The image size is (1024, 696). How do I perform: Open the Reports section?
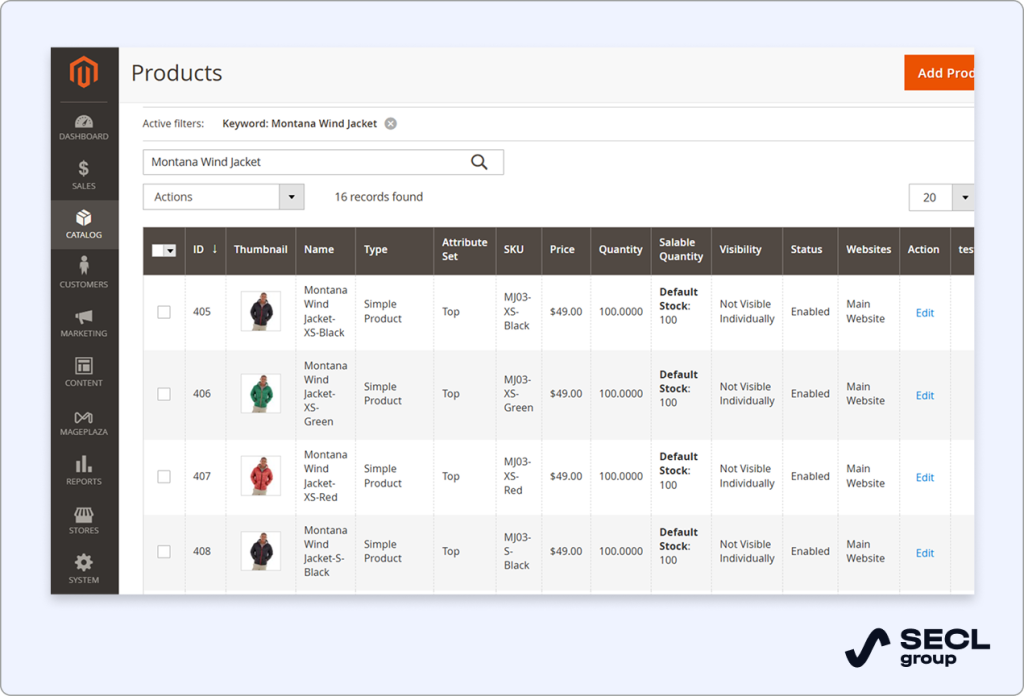[x=84, y=468]
